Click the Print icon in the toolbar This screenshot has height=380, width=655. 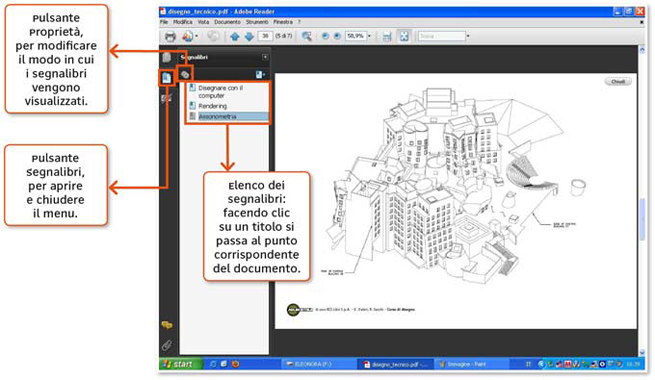[x=170, y=36]
